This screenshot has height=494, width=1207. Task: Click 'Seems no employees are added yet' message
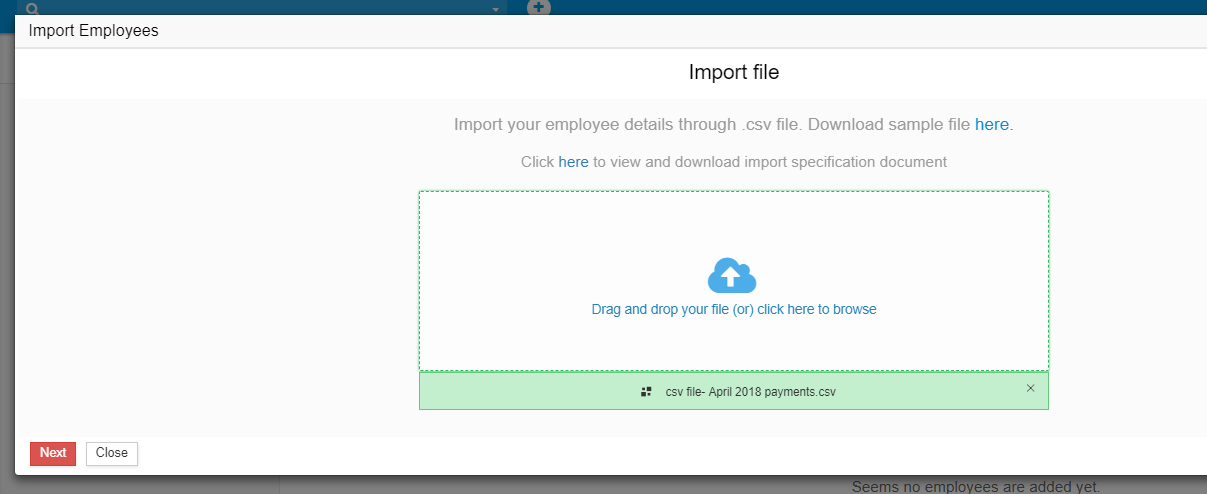pos(975,487)
